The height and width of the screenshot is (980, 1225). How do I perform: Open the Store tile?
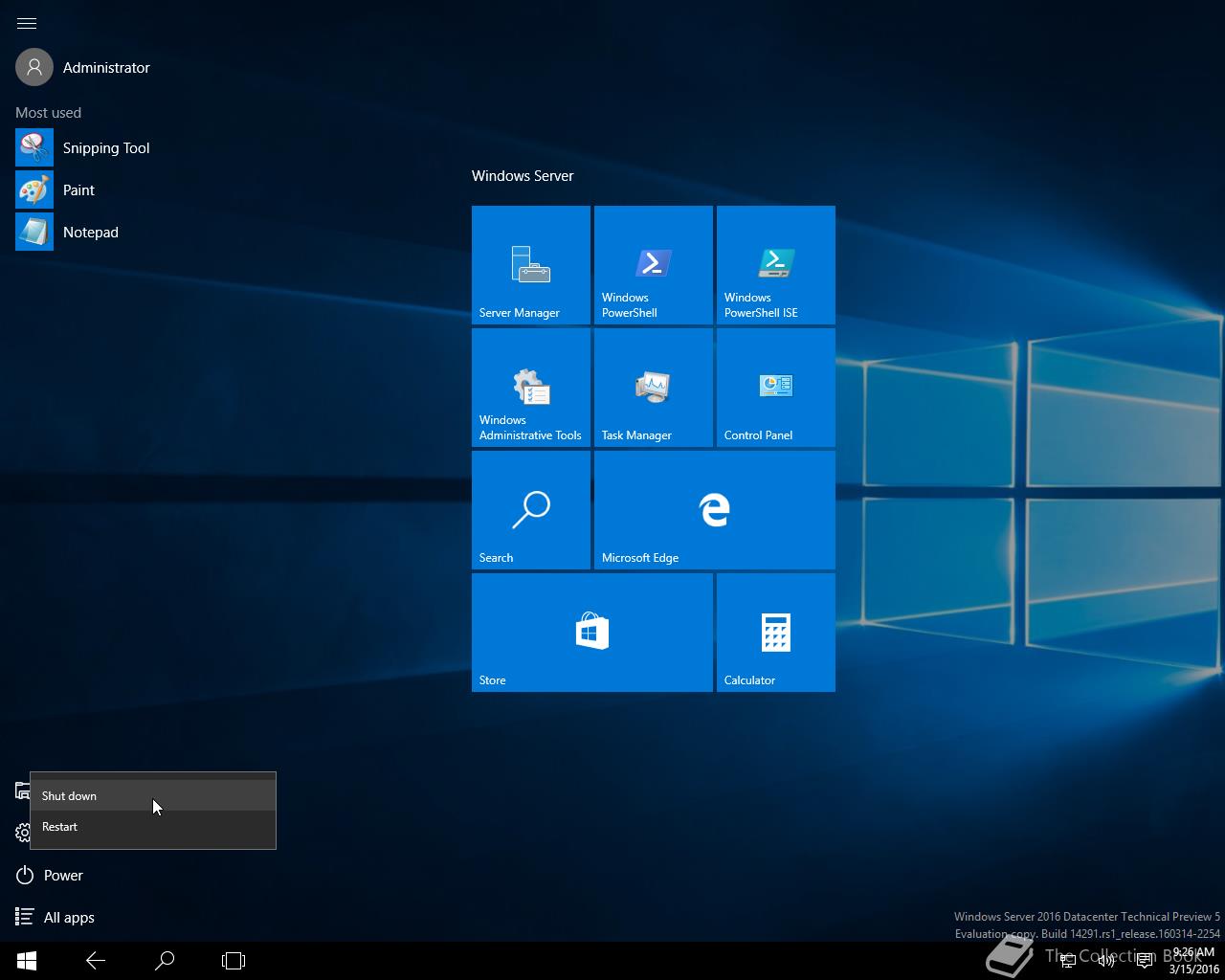point(592,633)
